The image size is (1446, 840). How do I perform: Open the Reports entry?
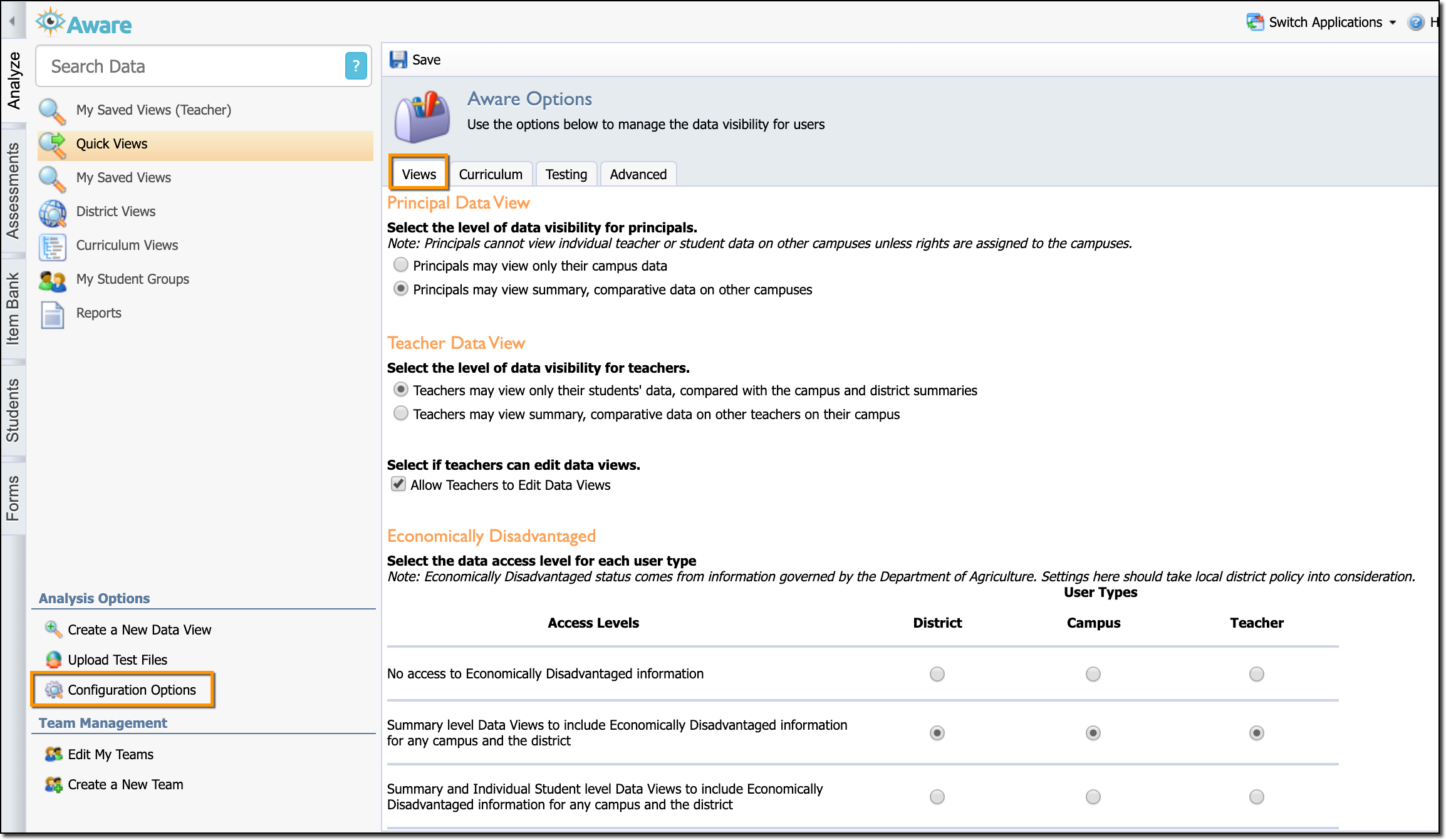99,313
